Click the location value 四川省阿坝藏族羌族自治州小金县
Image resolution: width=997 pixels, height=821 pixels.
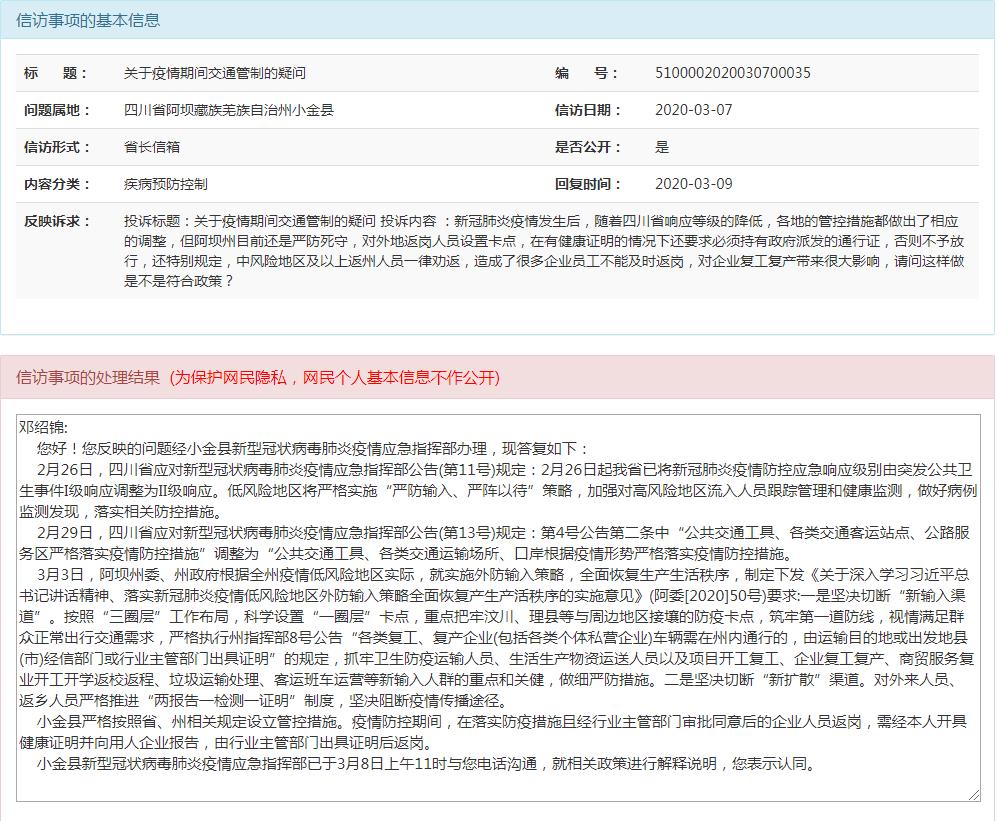point(228,110)
